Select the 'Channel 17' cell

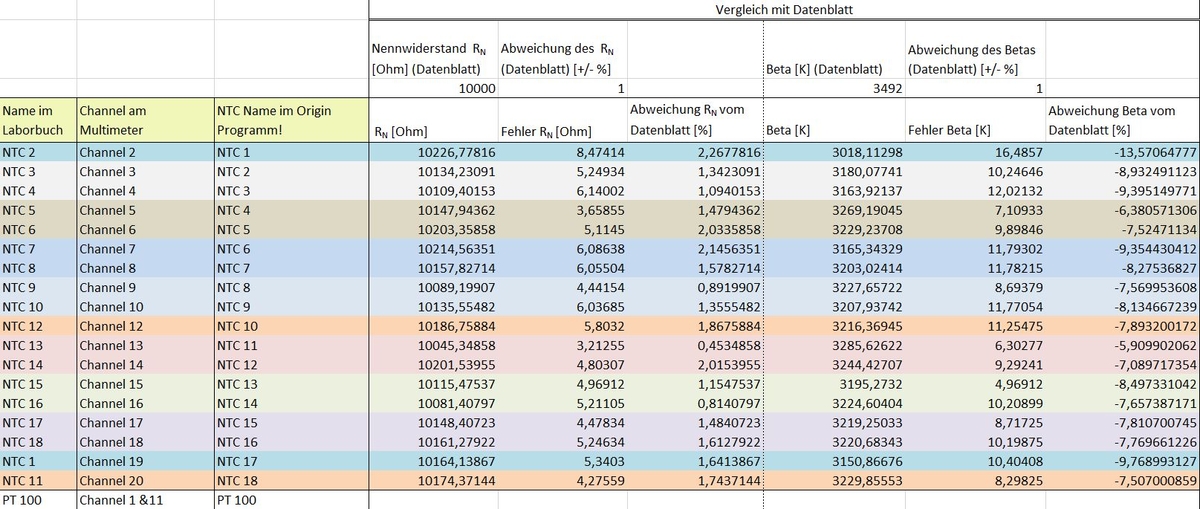[145, 423]
